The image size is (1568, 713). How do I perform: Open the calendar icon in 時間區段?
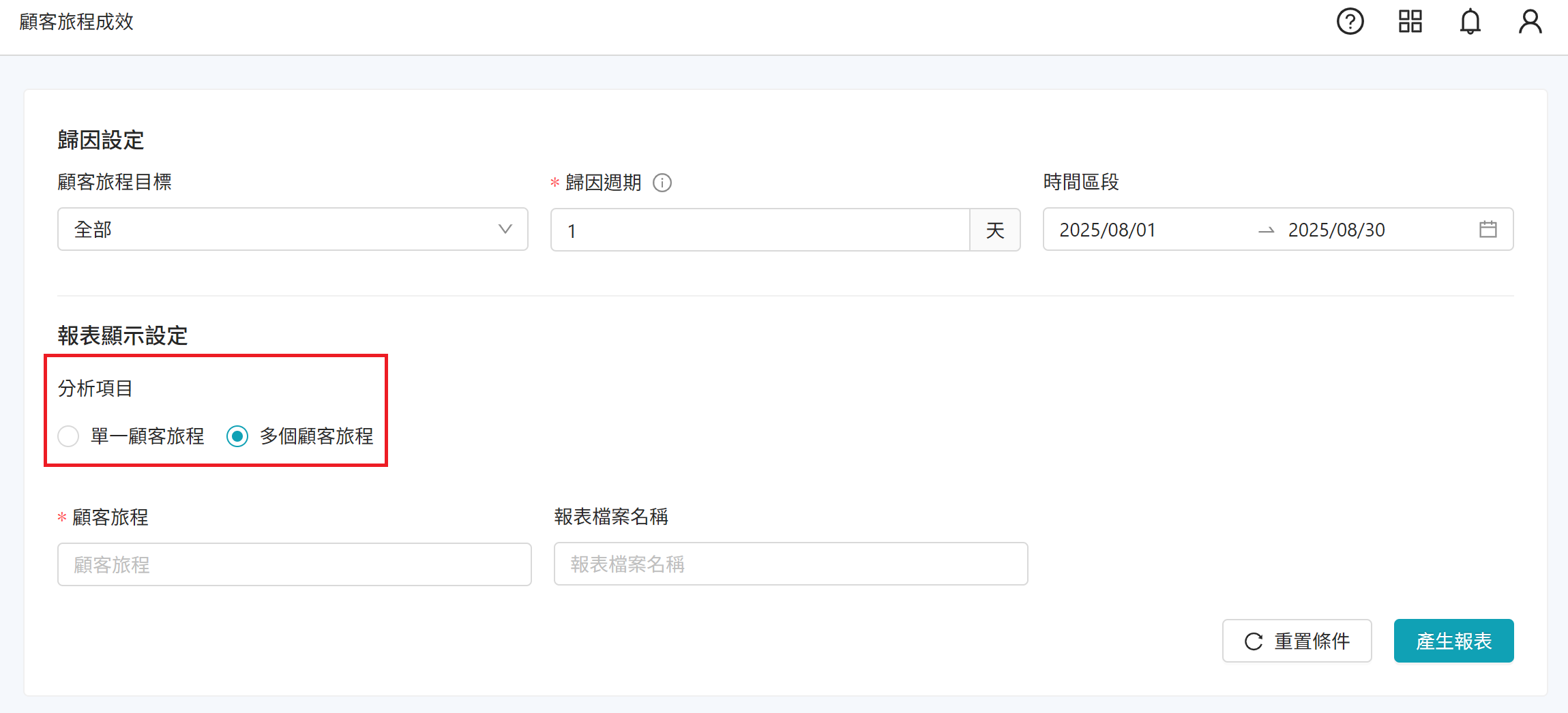[1489, 229]
